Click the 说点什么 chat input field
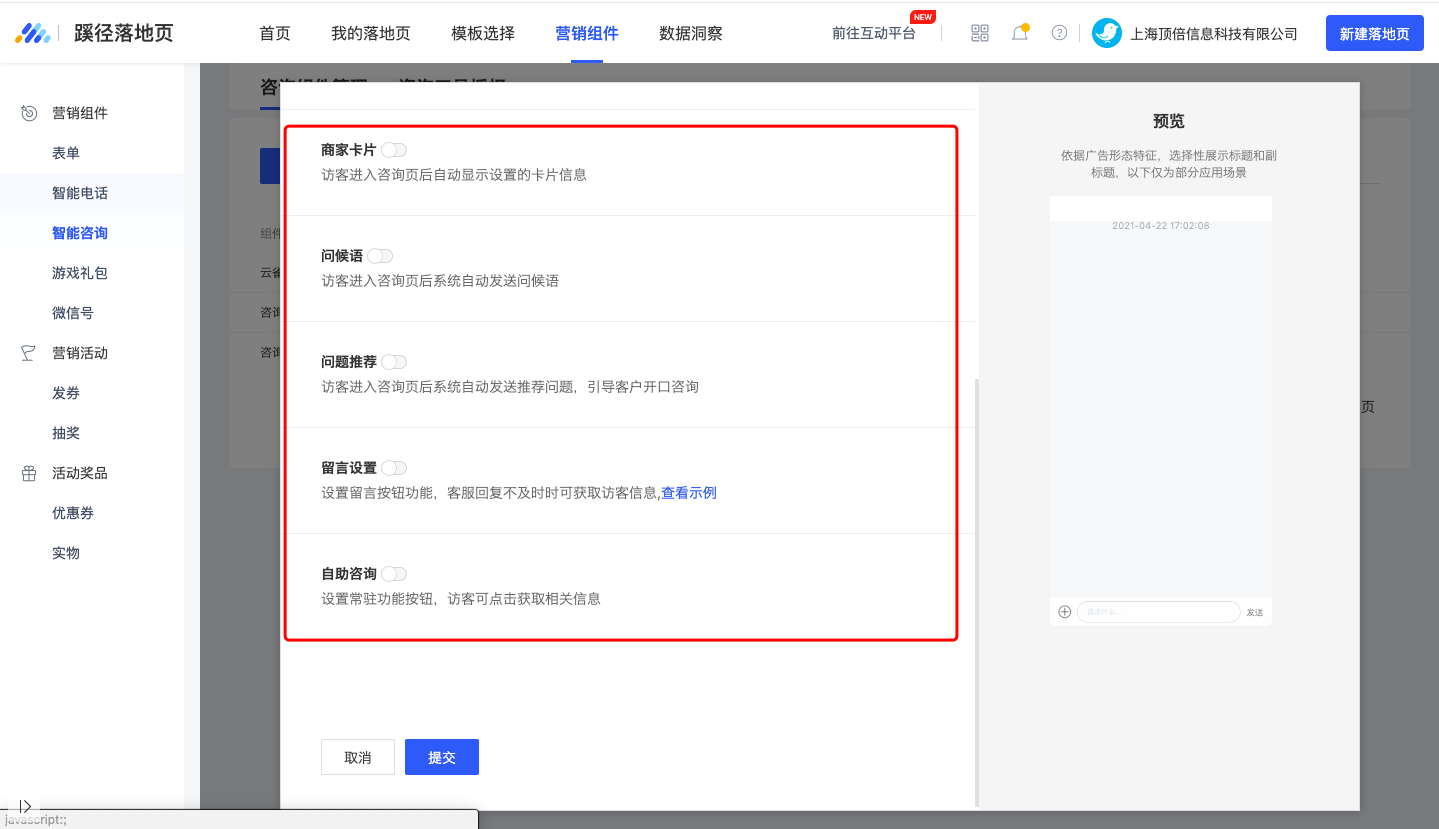Viewport: 1439px width, 829px height. pos(1157,611)
